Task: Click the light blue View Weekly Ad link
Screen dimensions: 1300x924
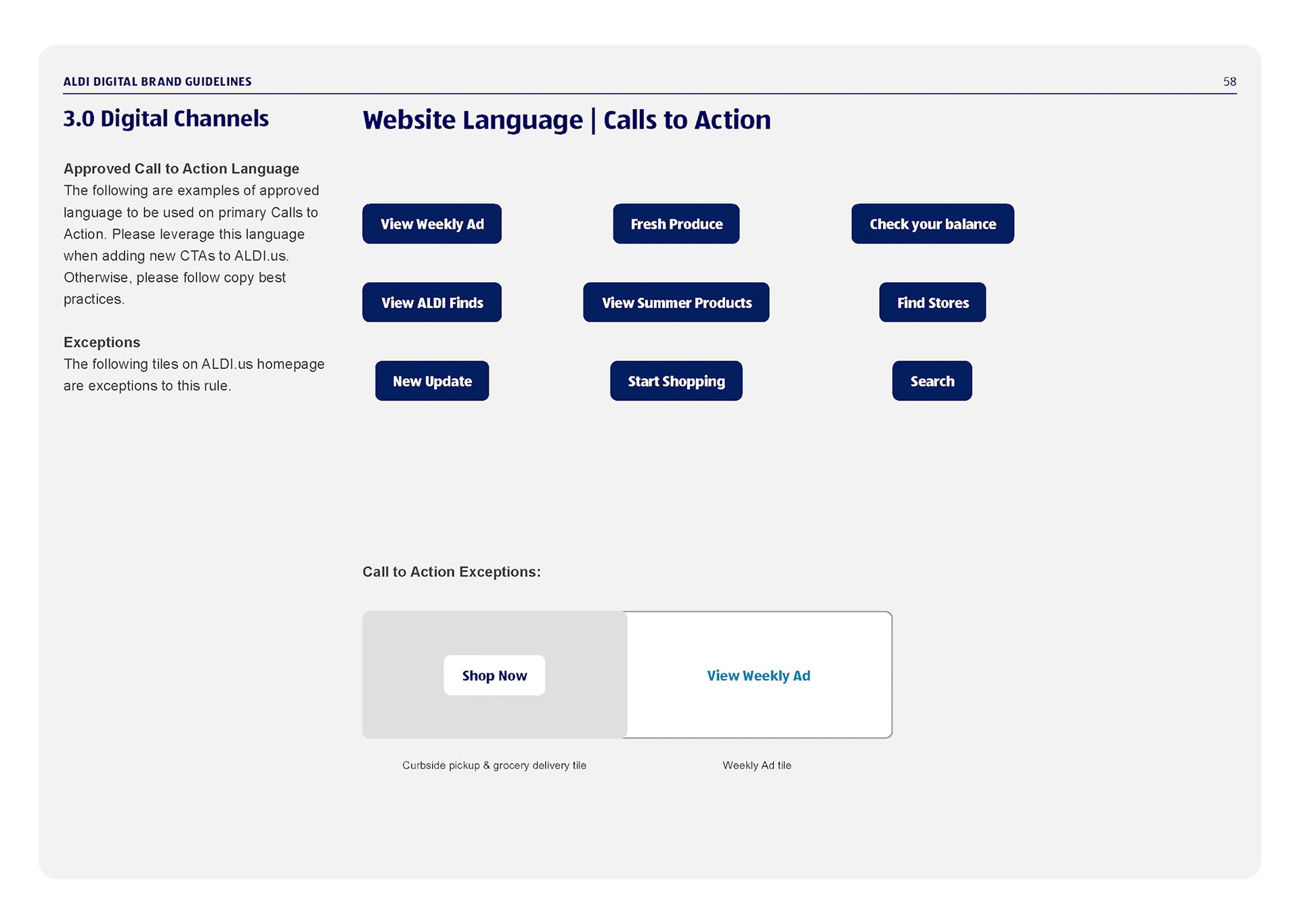Action: [x=758, y=676]
